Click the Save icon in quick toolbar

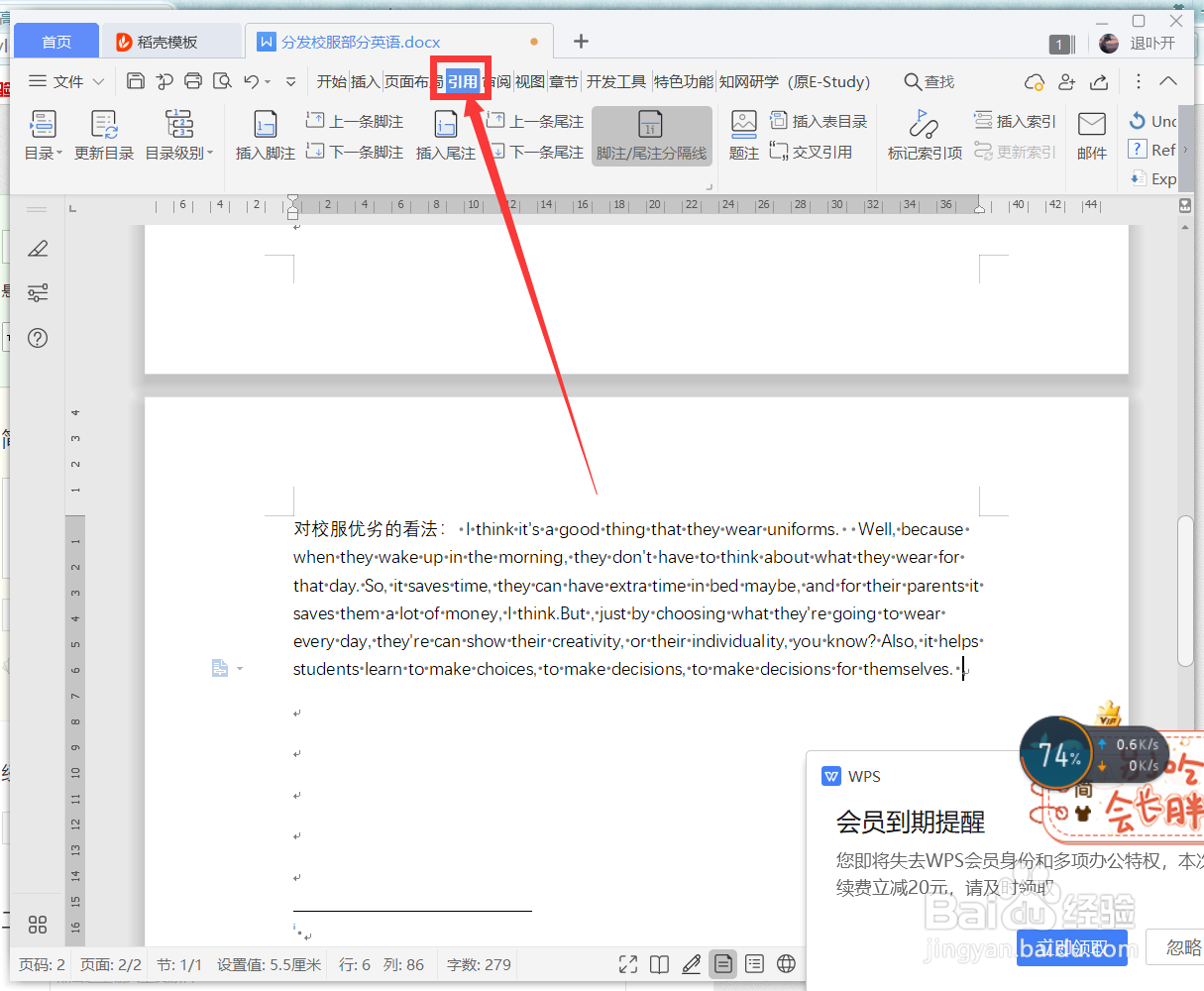pos(136,81)
